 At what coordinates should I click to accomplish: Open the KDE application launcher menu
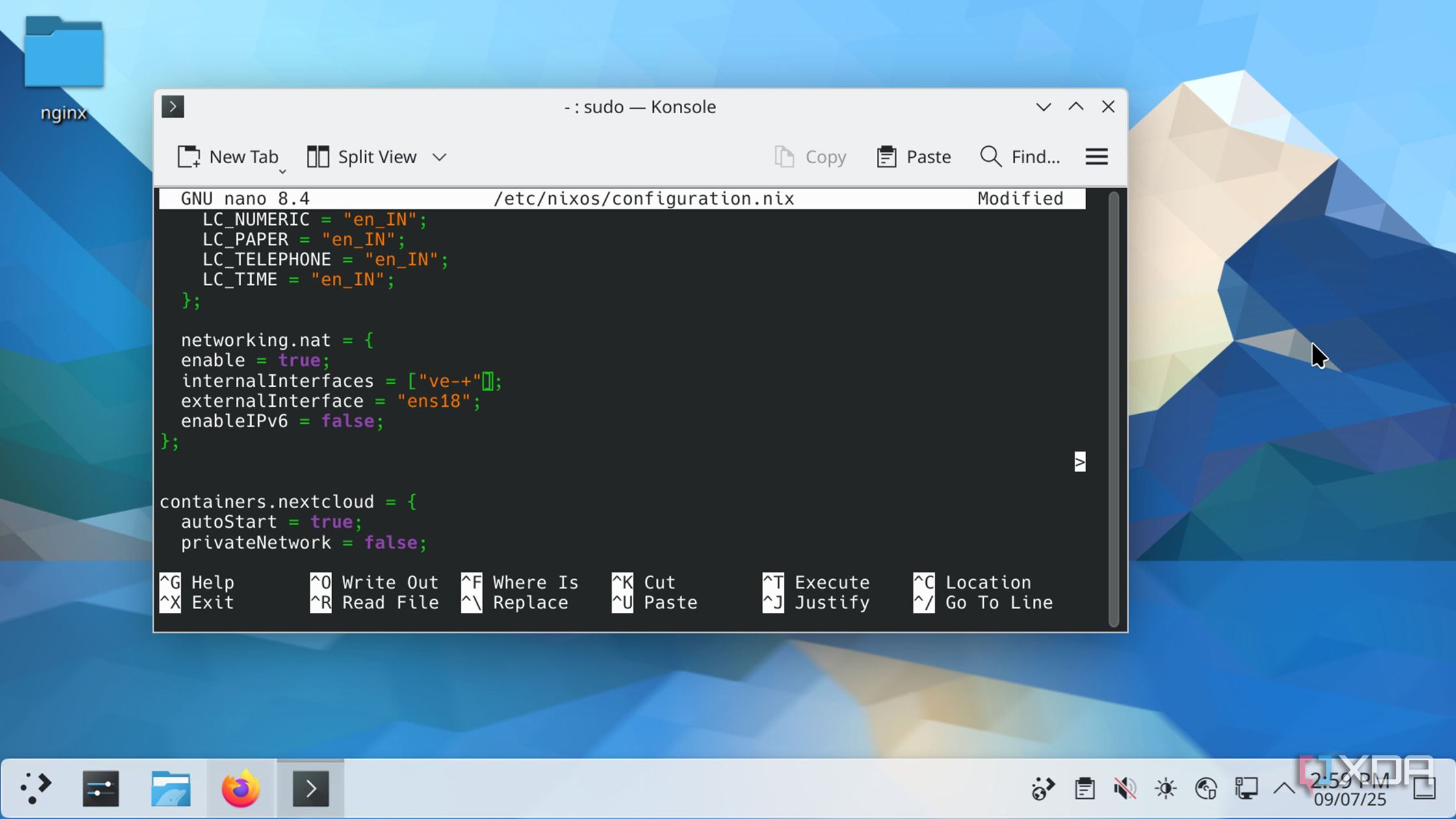click(x=37, y=788)
